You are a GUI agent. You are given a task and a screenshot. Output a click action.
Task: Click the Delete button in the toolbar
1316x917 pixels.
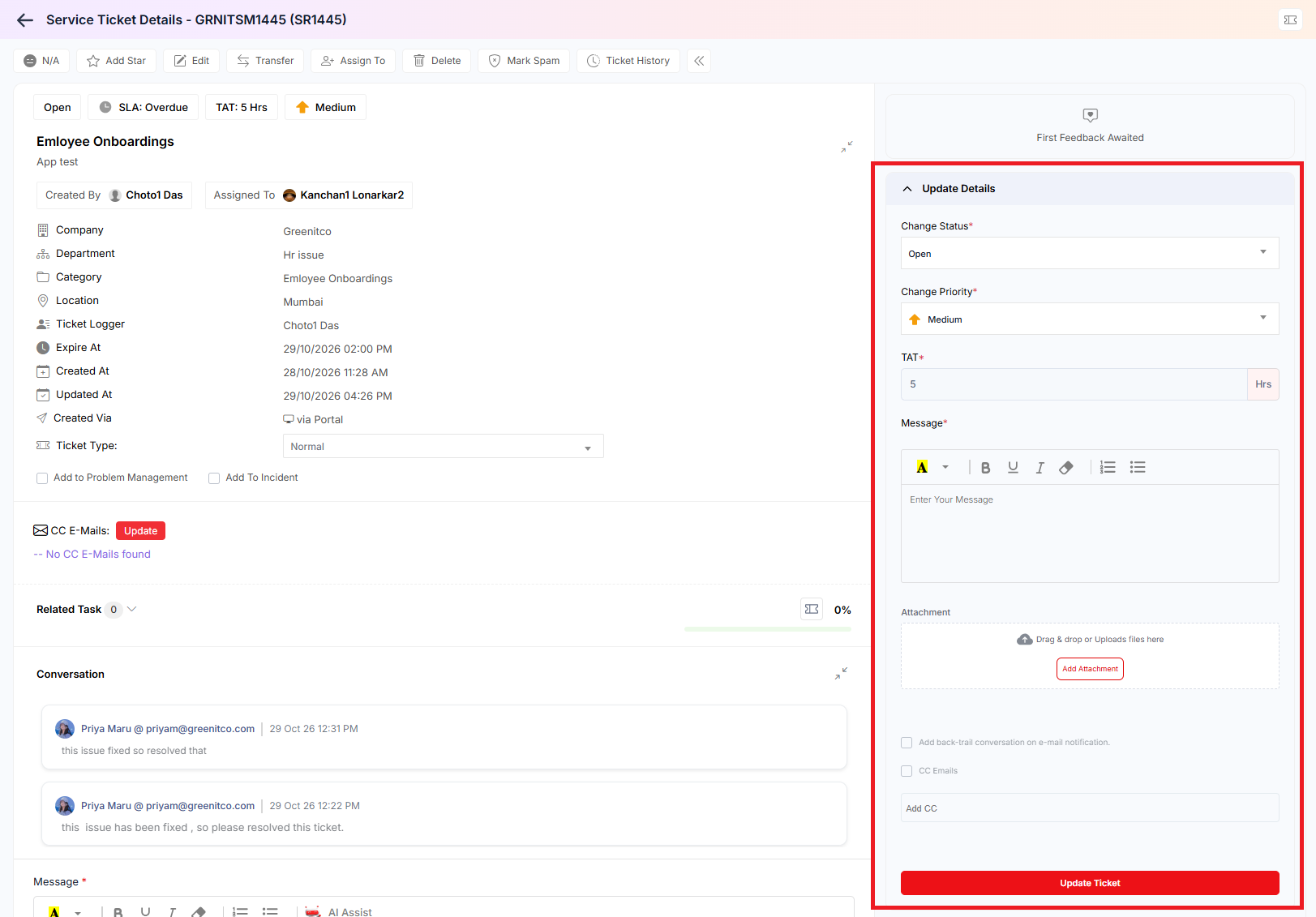coord(437,61)
